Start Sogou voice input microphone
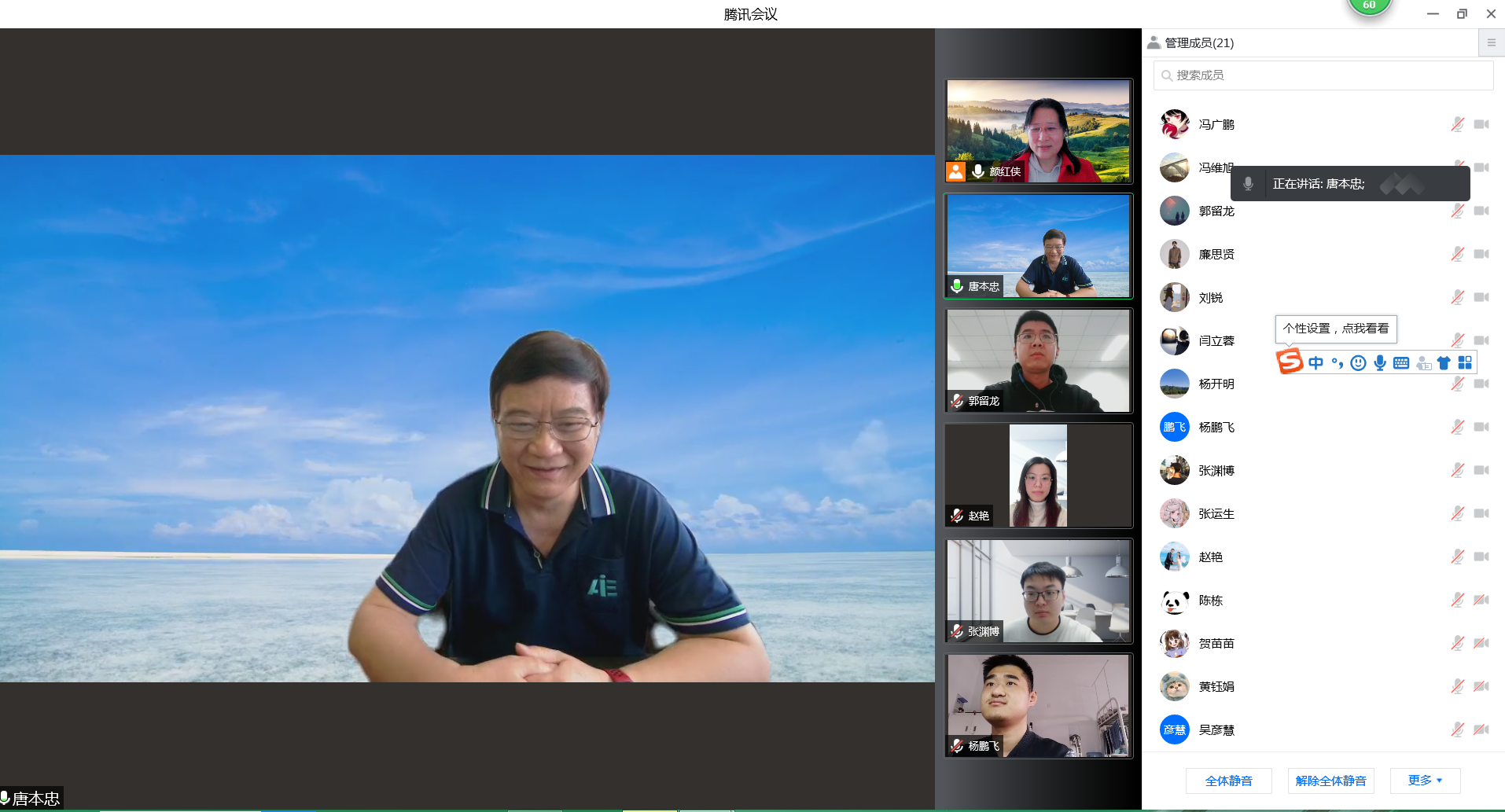 [1380, 362]
